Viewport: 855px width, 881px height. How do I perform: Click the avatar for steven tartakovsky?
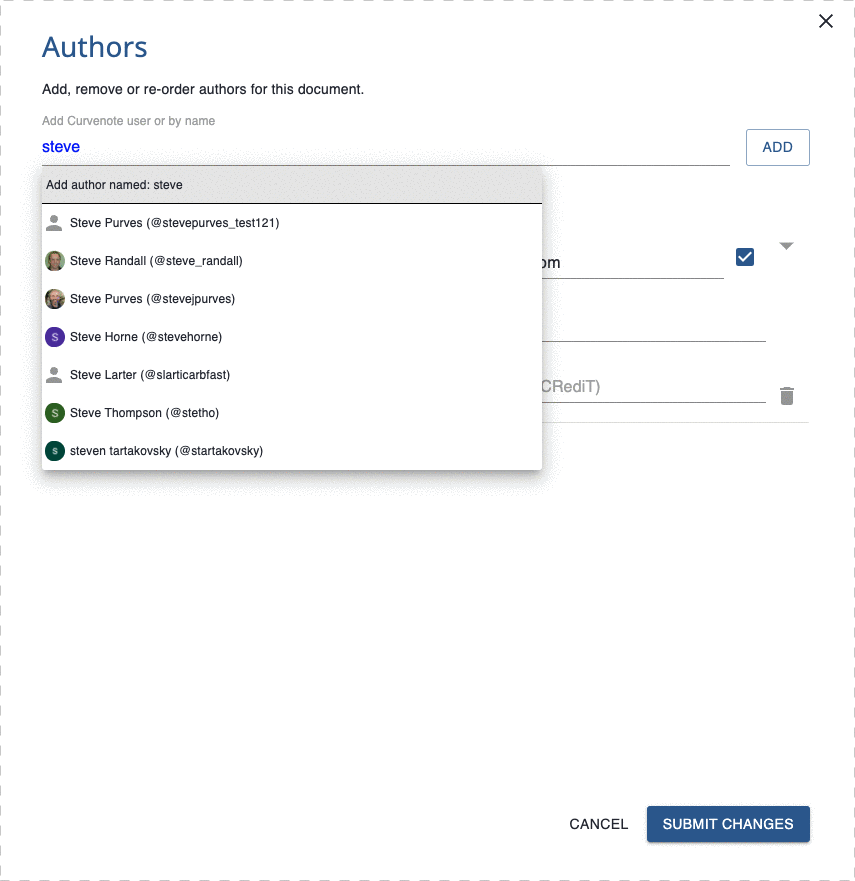(55, 451)
